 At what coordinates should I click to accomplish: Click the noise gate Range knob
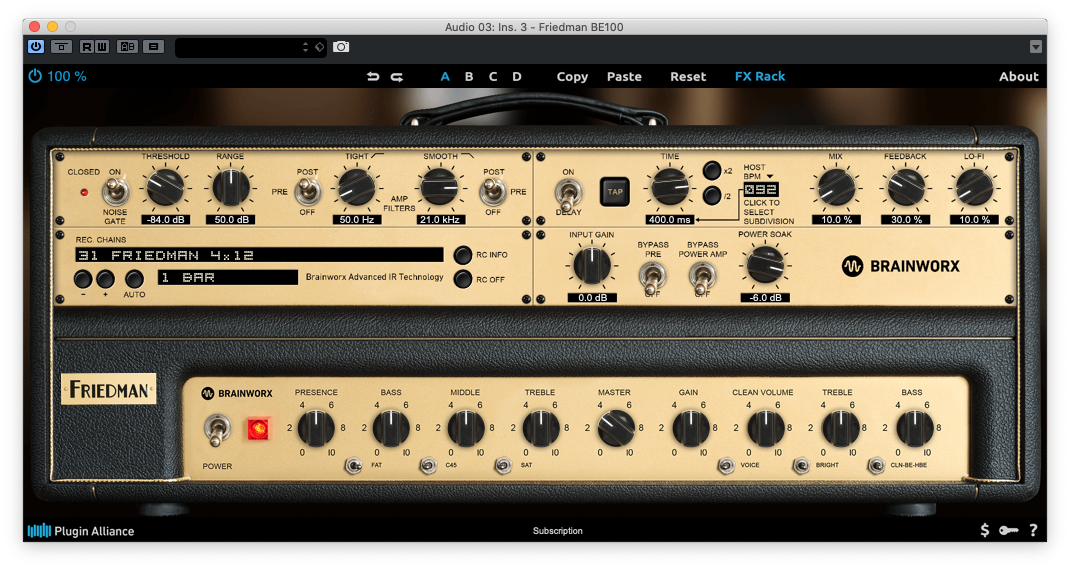pyautogui.click(x=231, y=188)
